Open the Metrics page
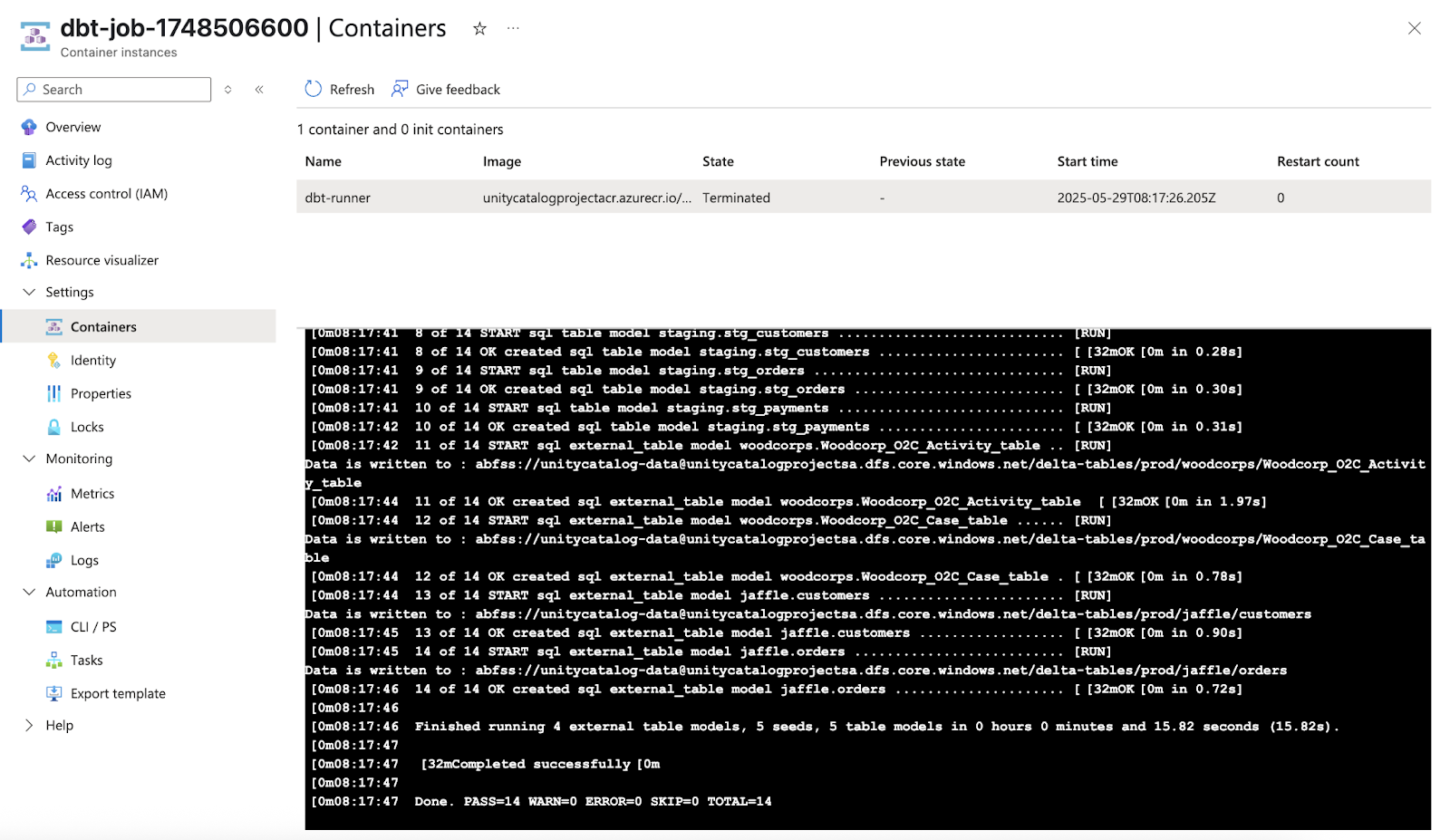 point(92,494)
